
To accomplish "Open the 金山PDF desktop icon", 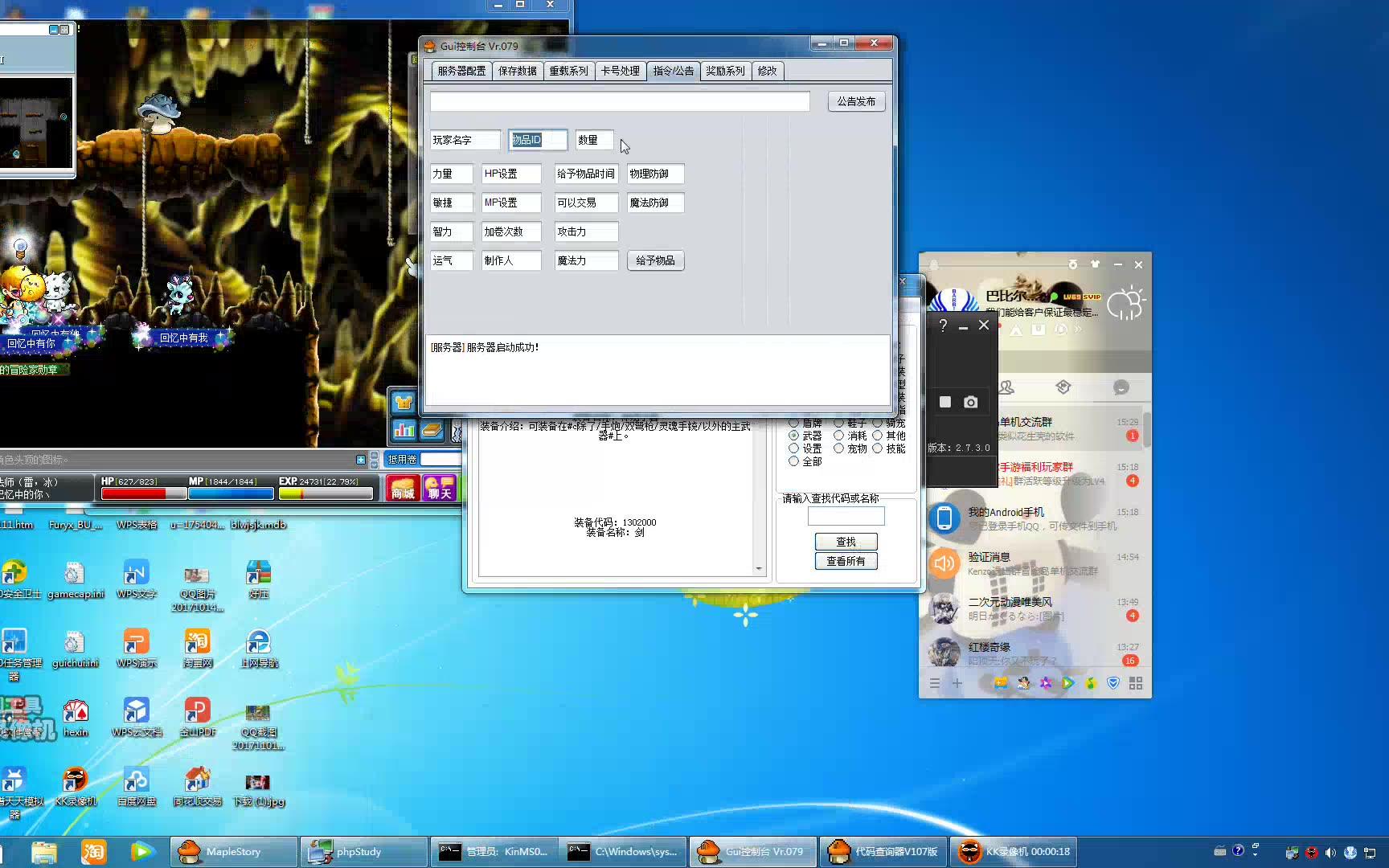I will [198, 719].
